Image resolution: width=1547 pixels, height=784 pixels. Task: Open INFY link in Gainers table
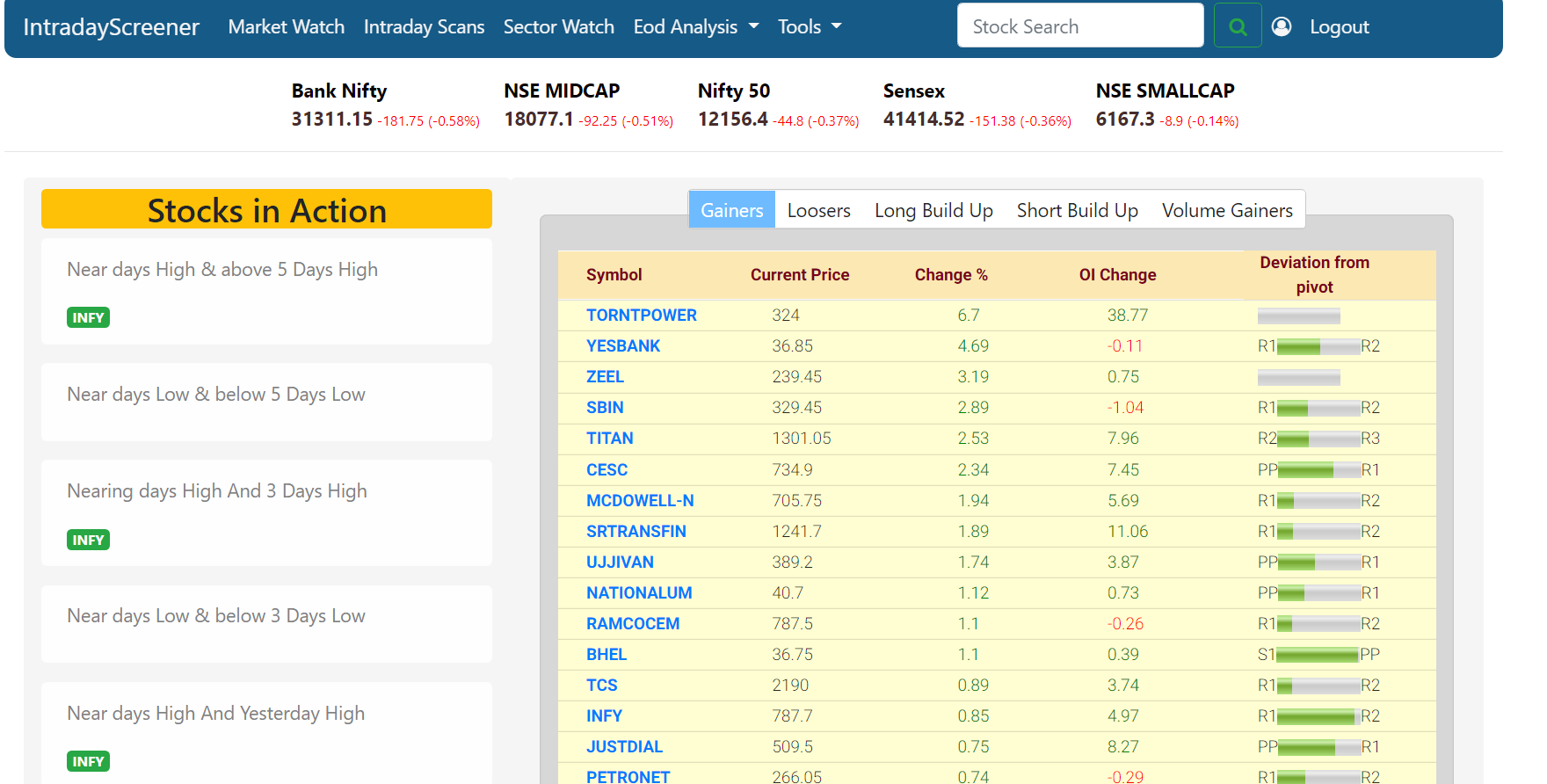pyautogui.click(x=604, y=715)
